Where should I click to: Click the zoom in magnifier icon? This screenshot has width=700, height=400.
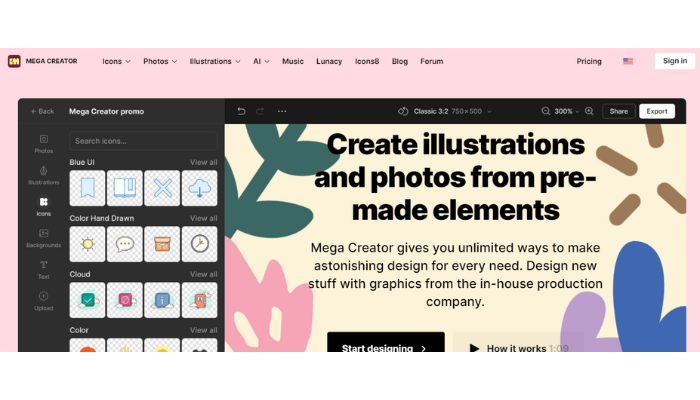pyautogui.click(x=589, y=111)
